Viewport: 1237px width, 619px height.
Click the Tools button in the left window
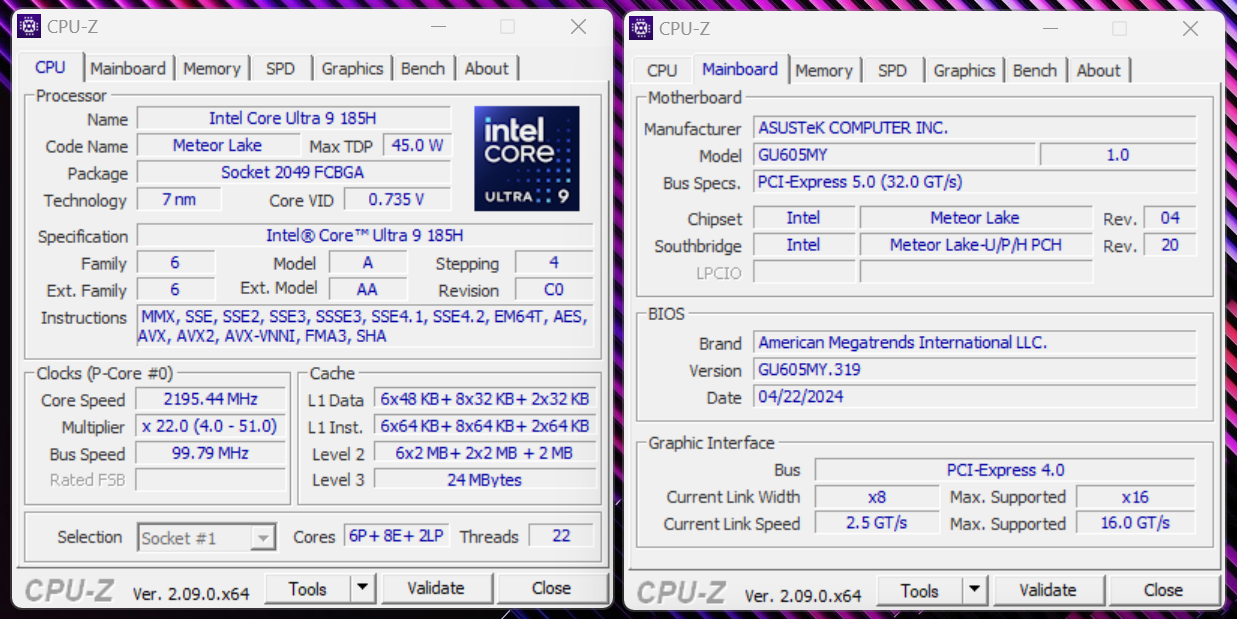click(x=308, y=589)
